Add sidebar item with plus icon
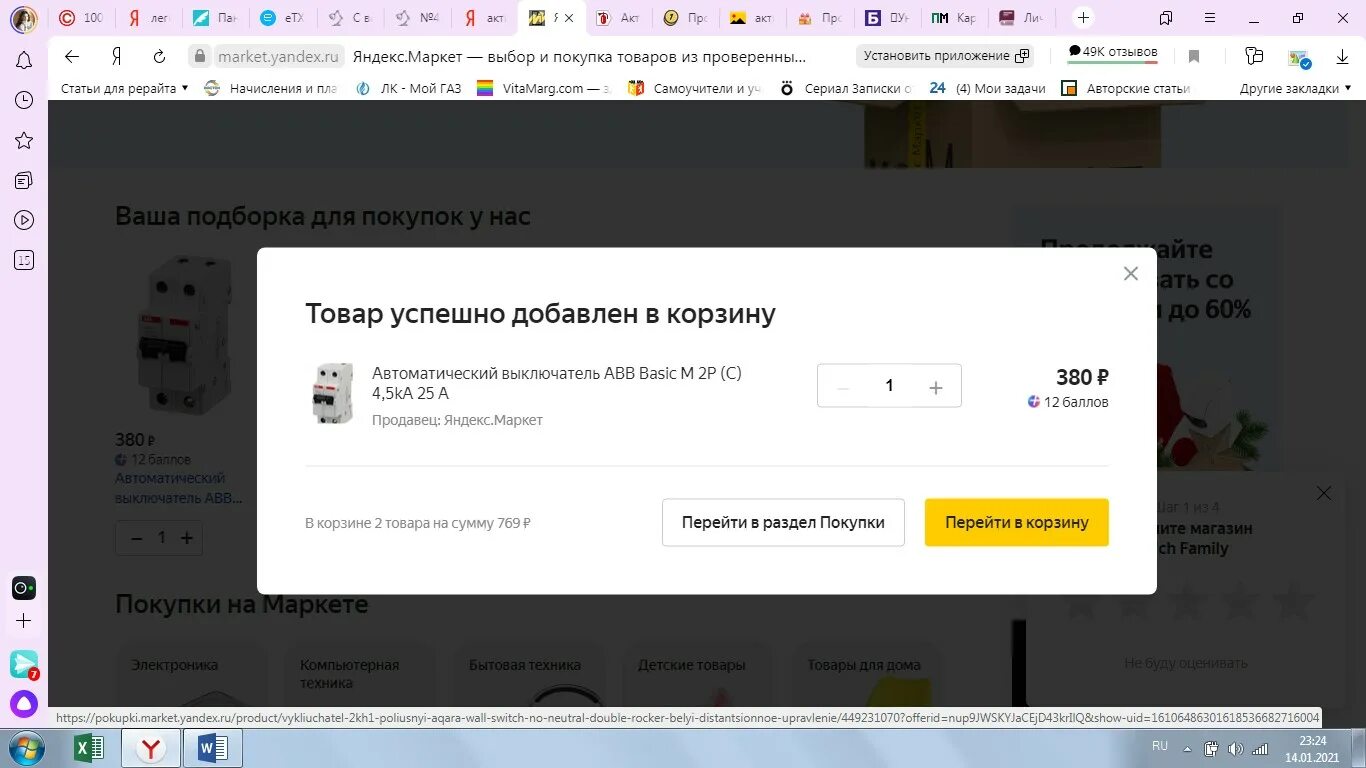The height and width of the screenshot is (768, 1366). pos(24,621)
